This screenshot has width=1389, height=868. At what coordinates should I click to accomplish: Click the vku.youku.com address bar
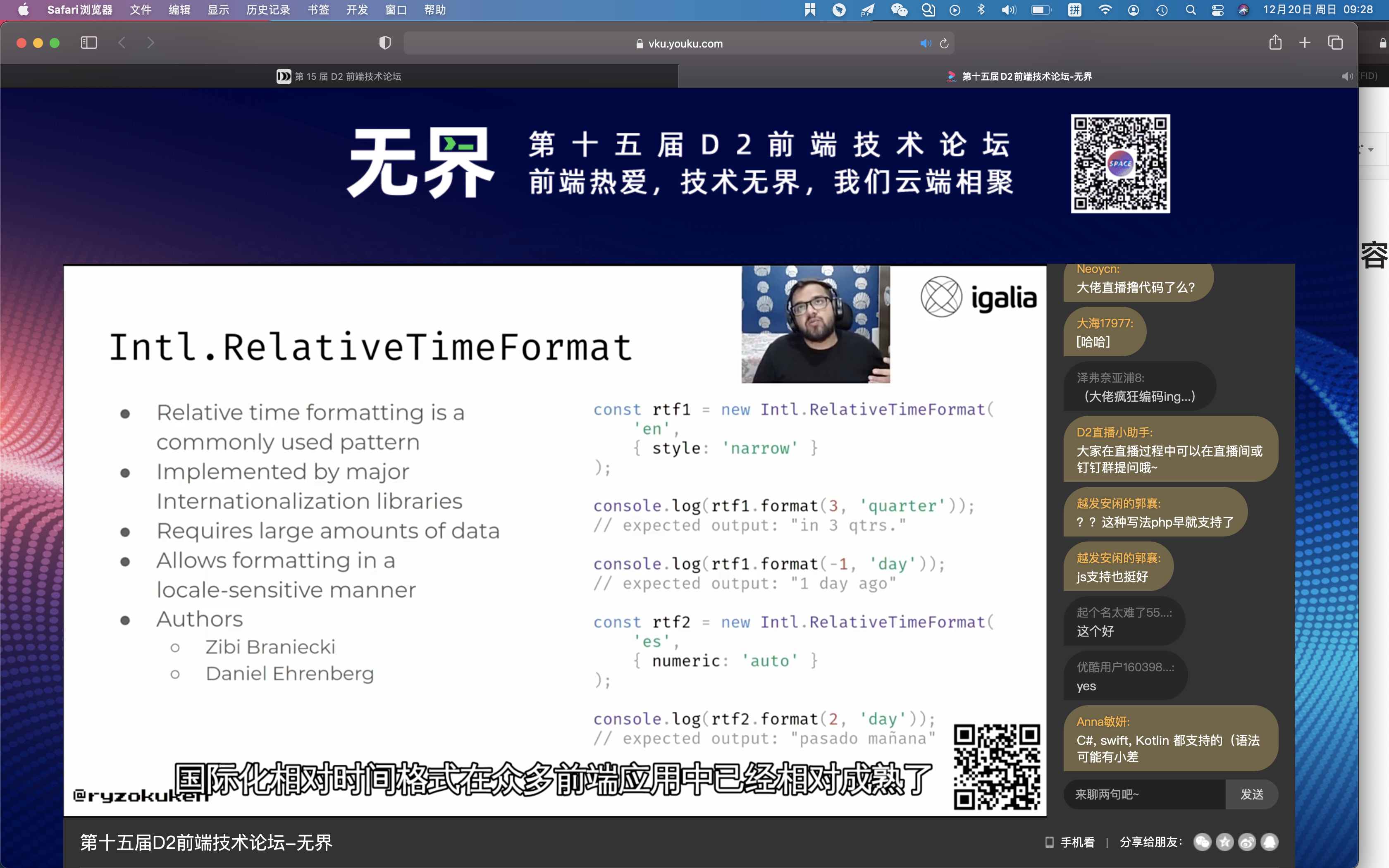point(679,44)
